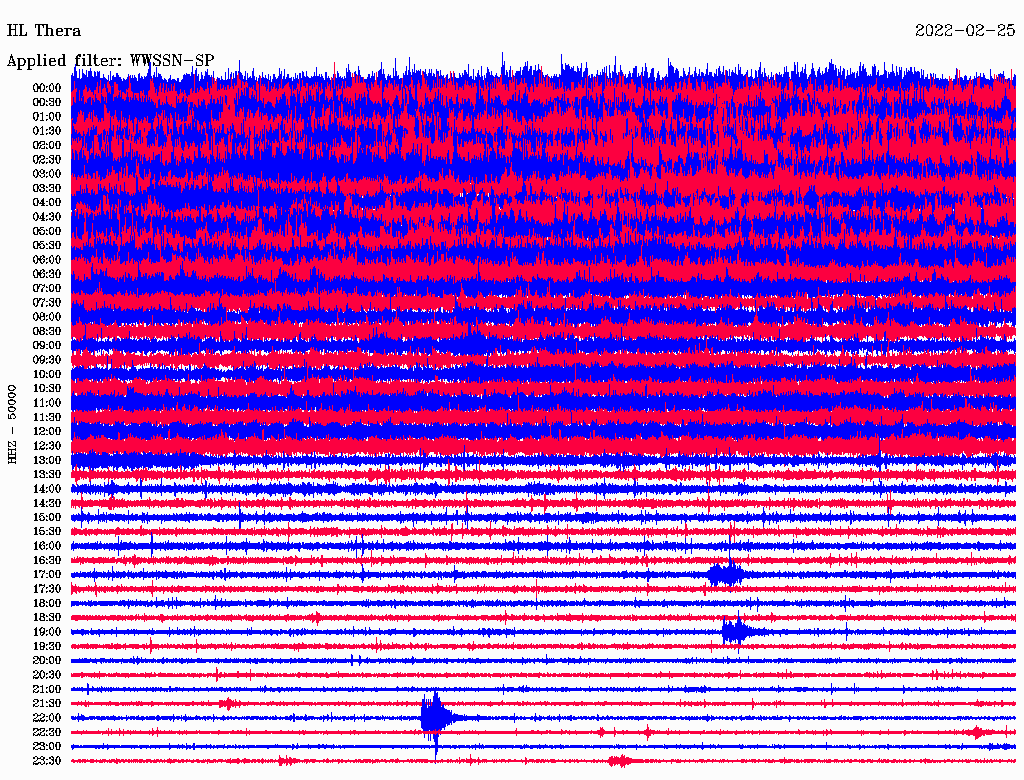Screen dimensions: 1024x780
Task: Select the 16:00 time label
Action: [x=47, y=546]
